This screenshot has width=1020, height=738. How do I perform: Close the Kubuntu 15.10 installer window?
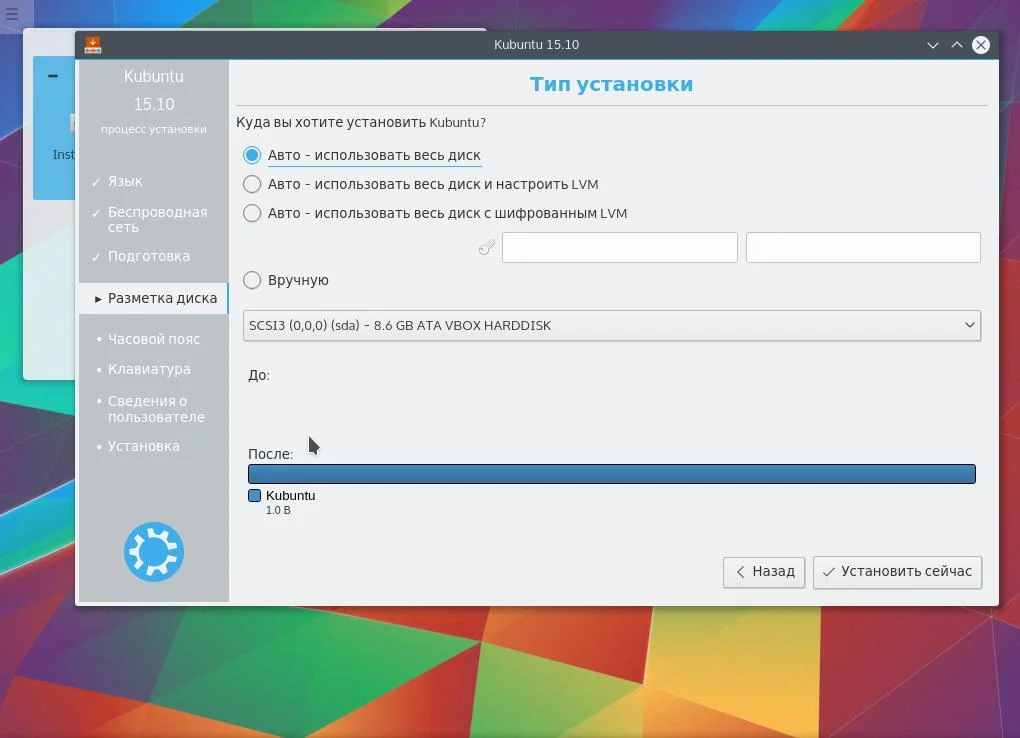[981, 45]
